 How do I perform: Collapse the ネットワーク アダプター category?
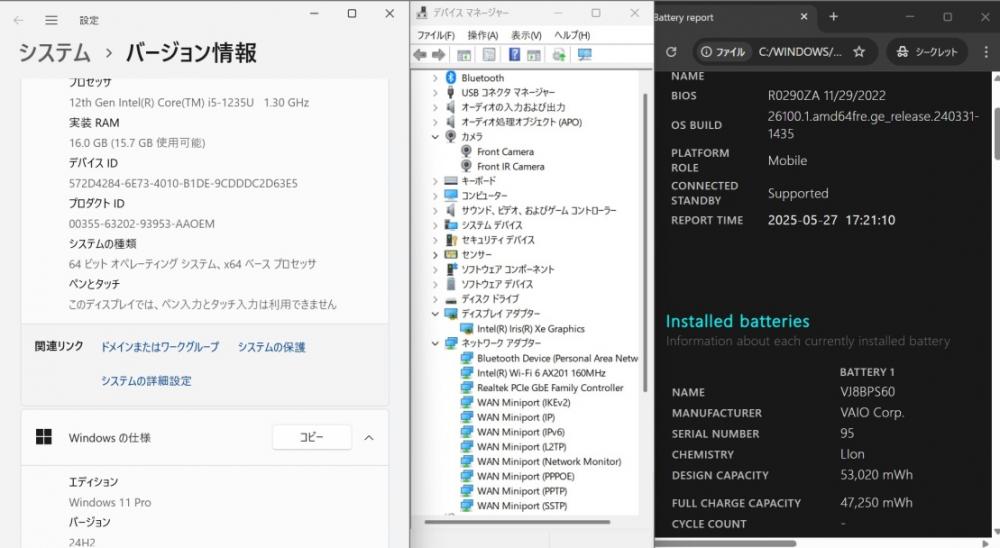[x=435, y=343]
